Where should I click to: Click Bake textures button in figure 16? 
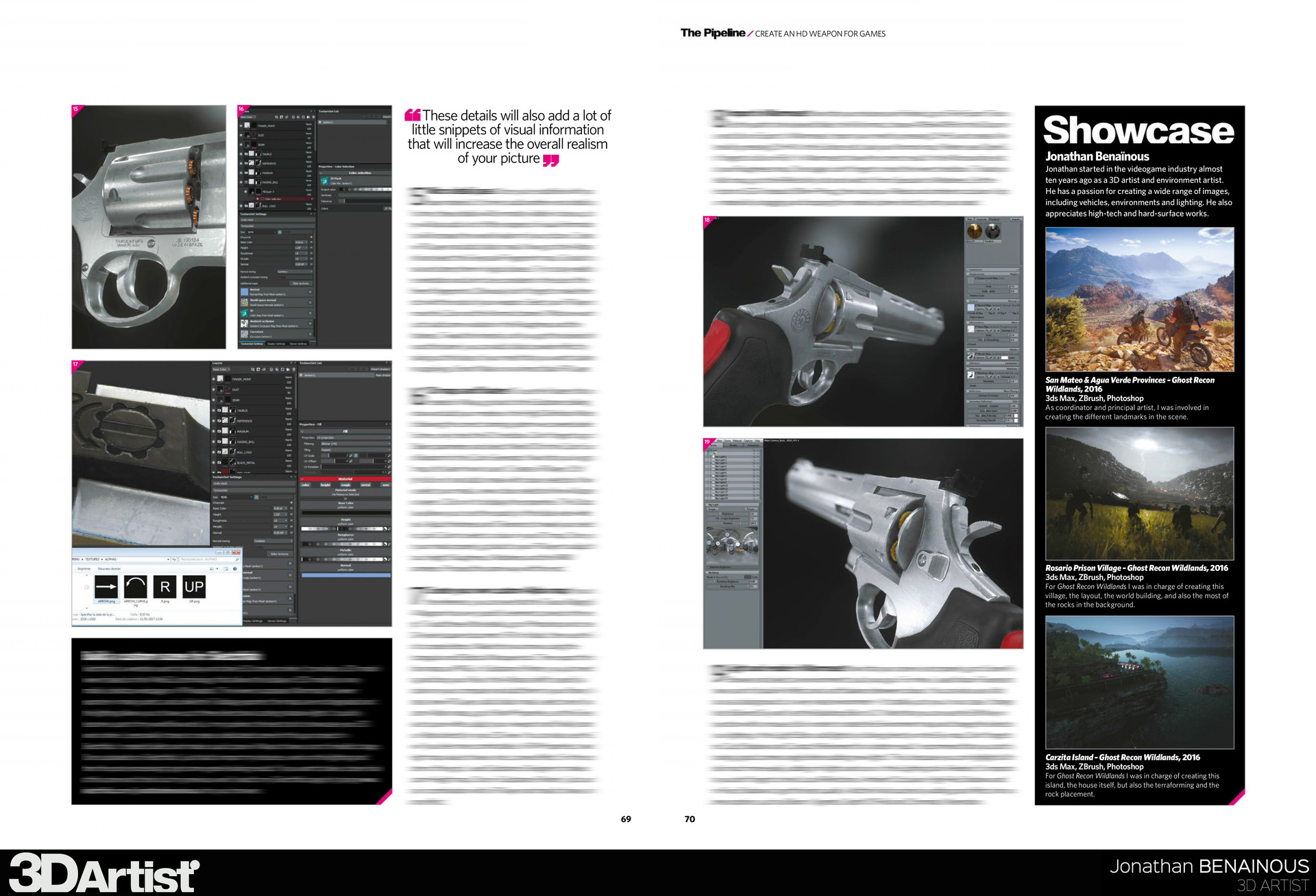click(x=301, y=283)
